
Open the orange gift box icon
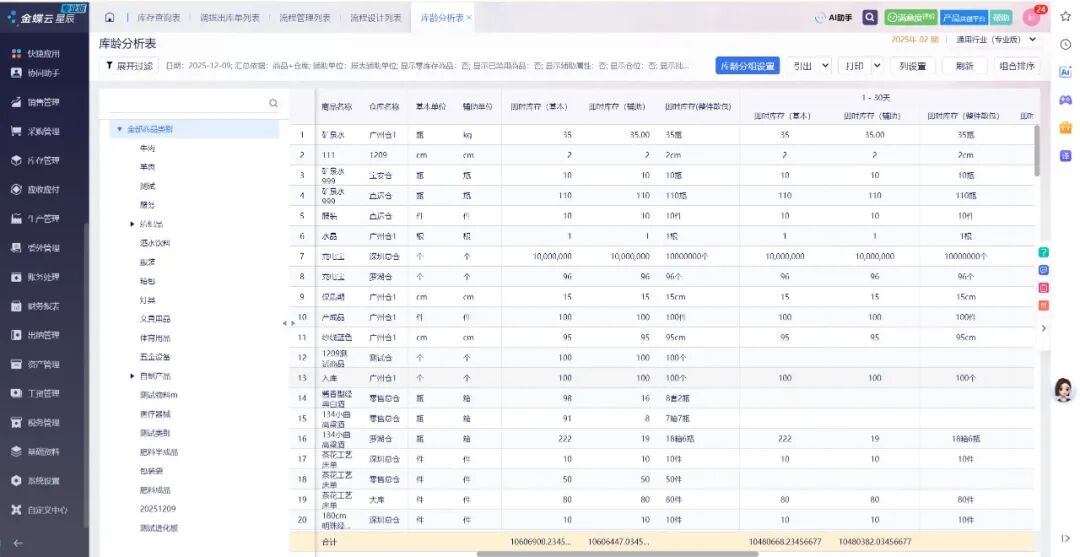point(1066,127)
